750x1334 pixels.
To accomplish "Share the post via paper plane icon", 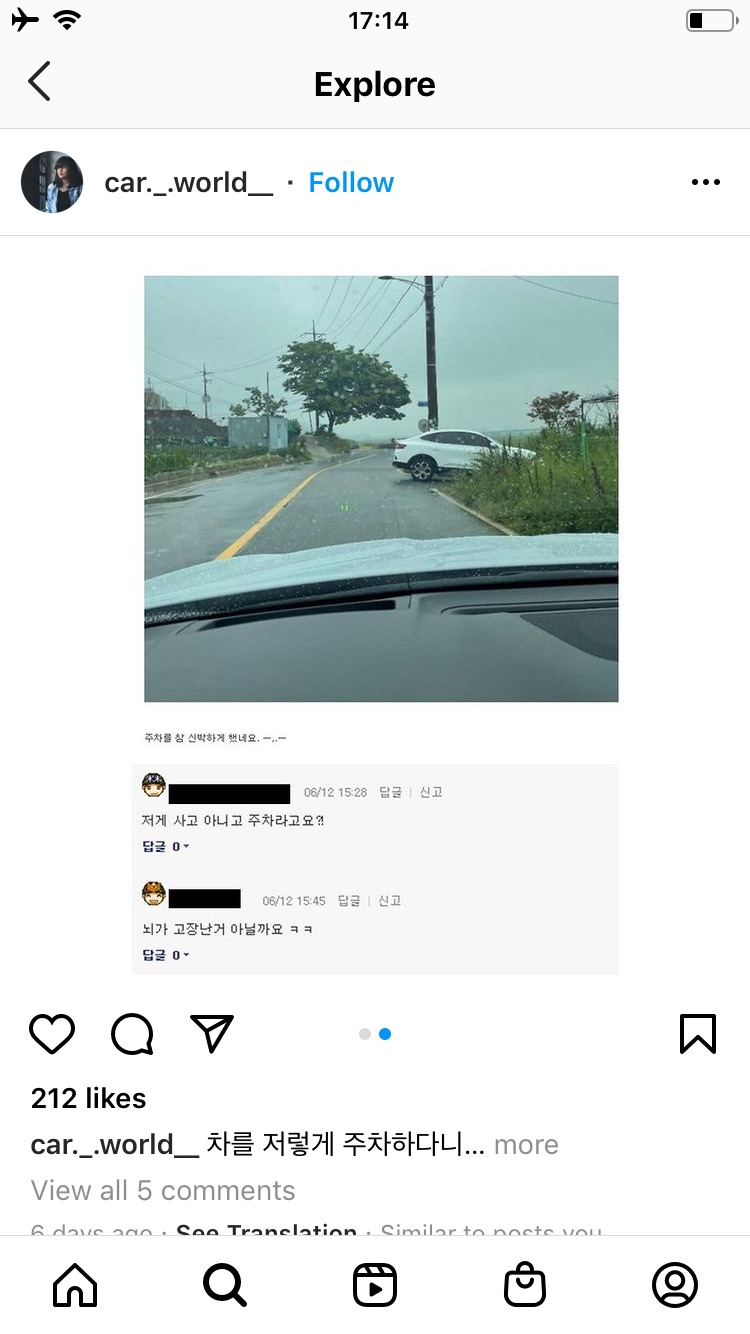I will tap(212, 1034).
